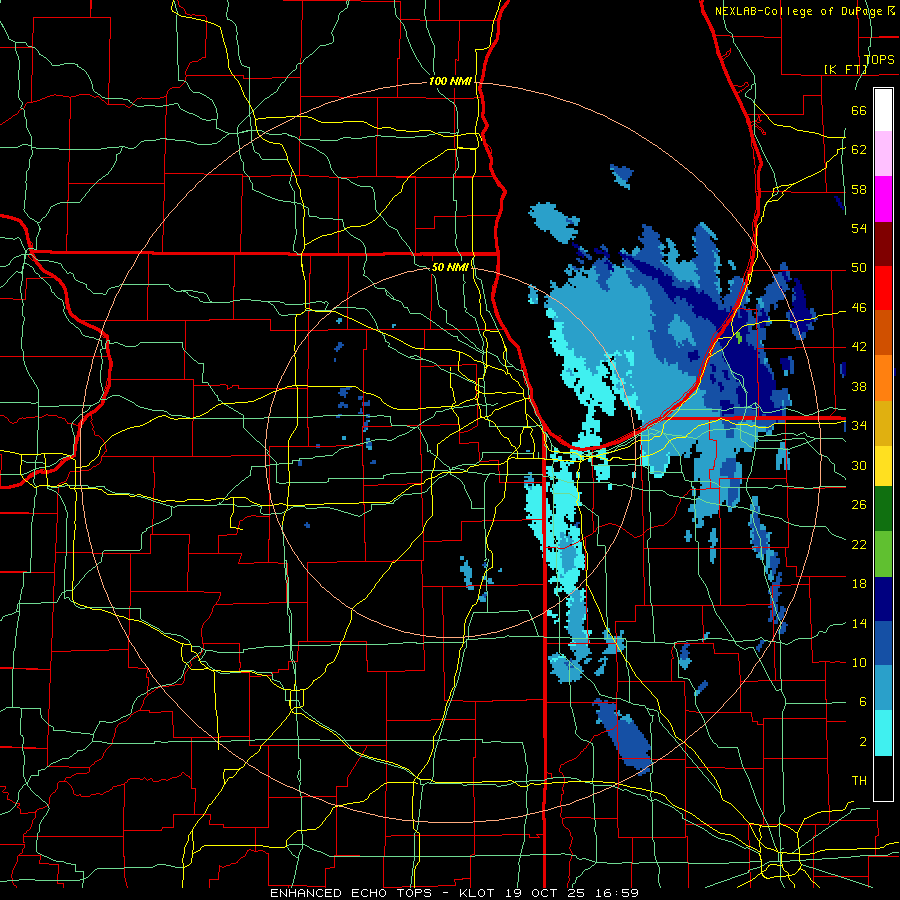
Task: Pick the dark orange legend swatch
Action: [x=883, y=333]
